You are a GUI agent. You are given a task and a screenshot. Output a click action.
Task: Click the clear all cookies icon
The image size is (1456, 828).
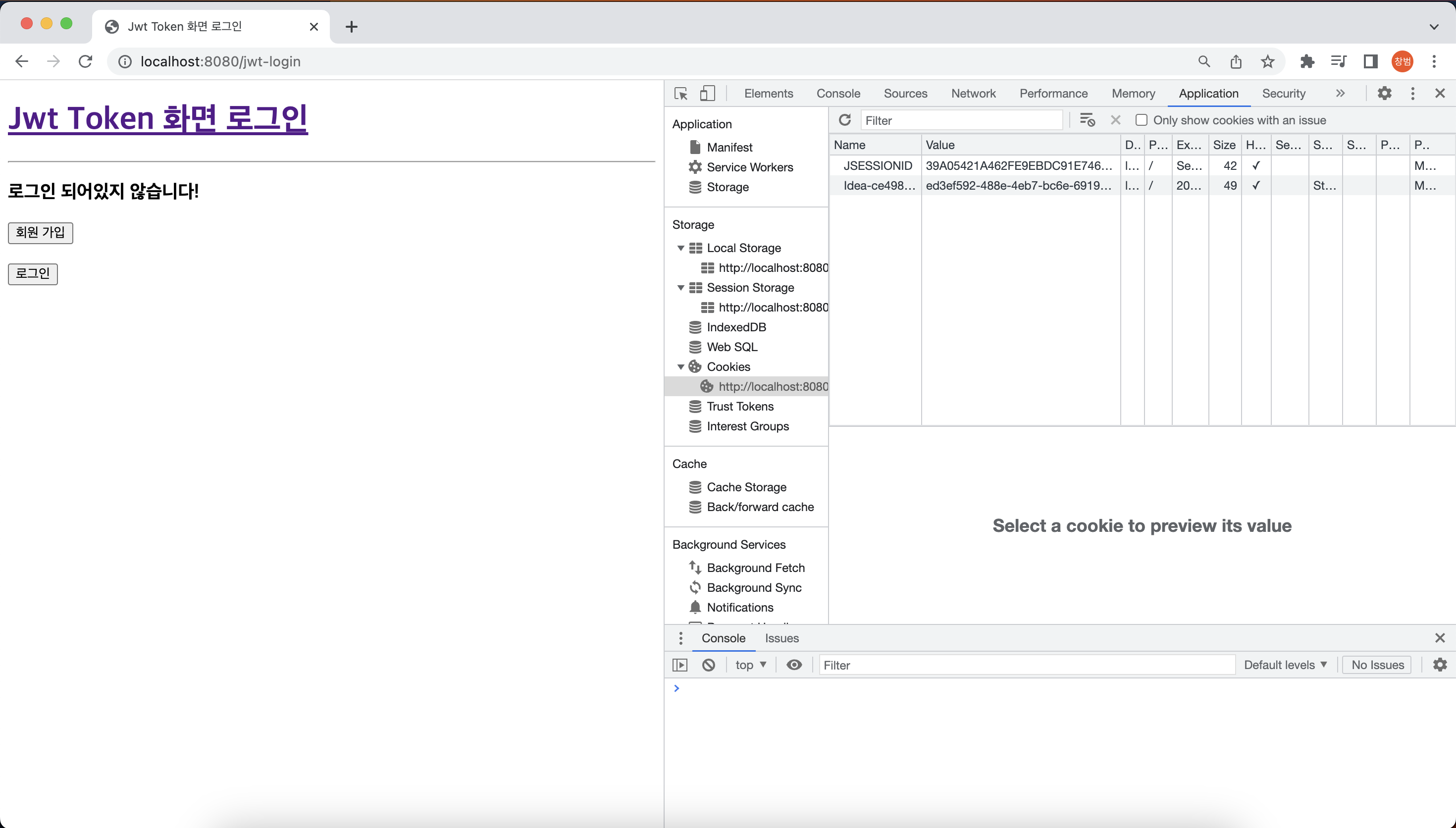click(1087, 120)
